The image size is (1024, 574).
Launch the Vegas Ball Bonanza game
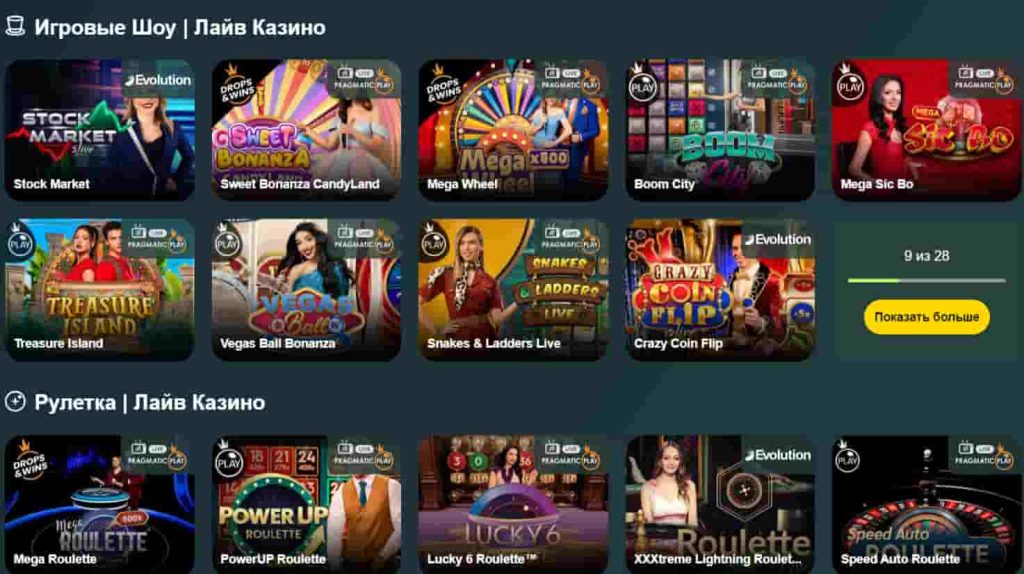click(x=306, y=289)
